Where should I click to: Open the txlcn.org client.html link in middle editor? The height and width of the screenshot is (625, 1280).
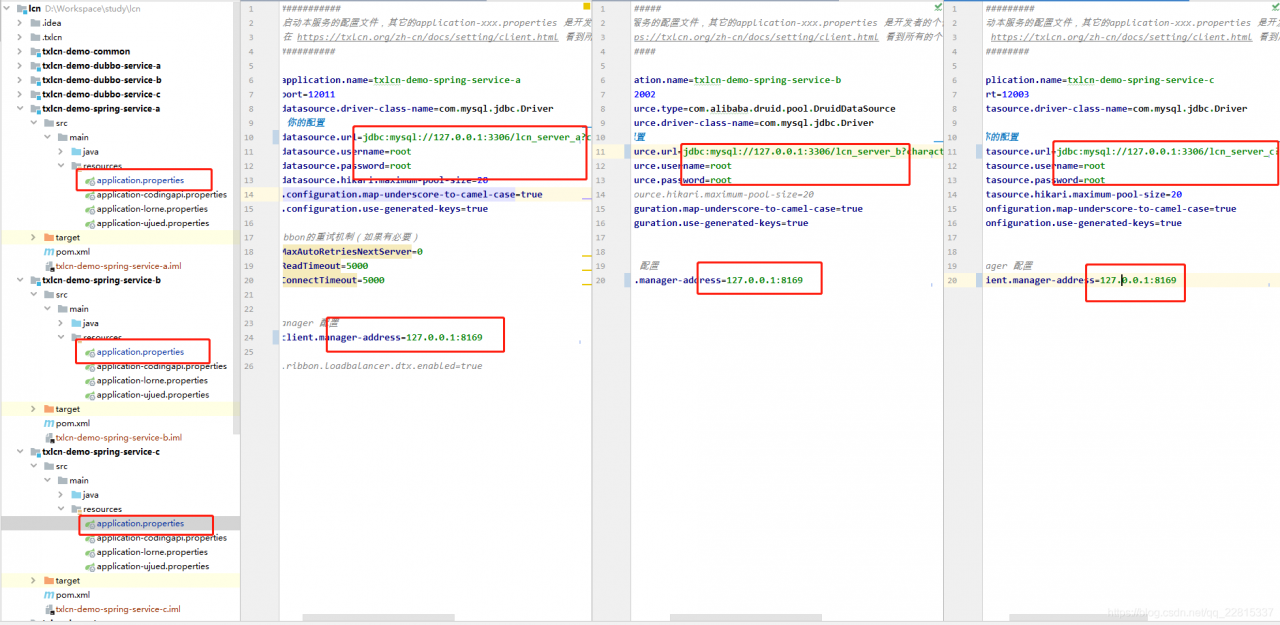tap(757, 37)
